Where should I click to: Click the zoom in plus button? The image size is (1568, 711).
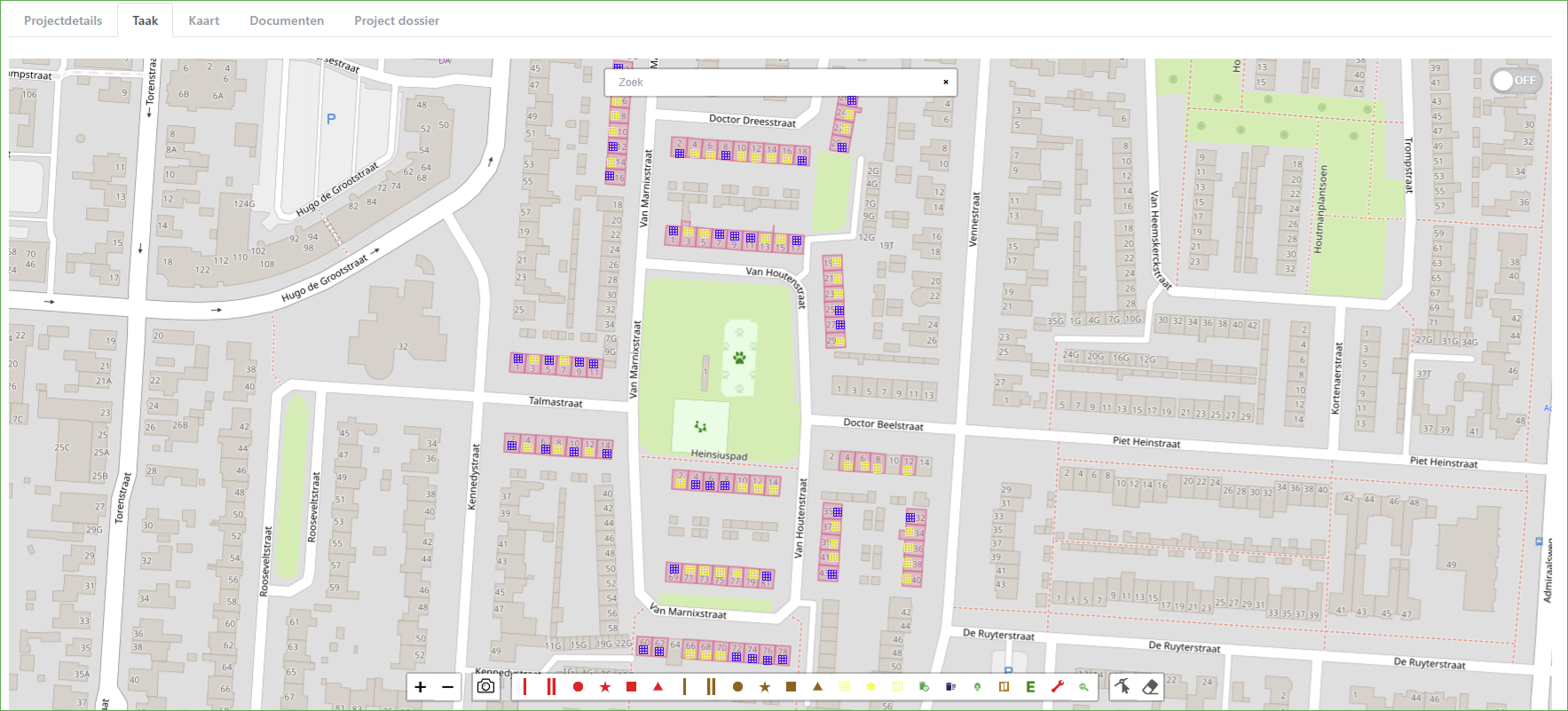coord(421,687)
